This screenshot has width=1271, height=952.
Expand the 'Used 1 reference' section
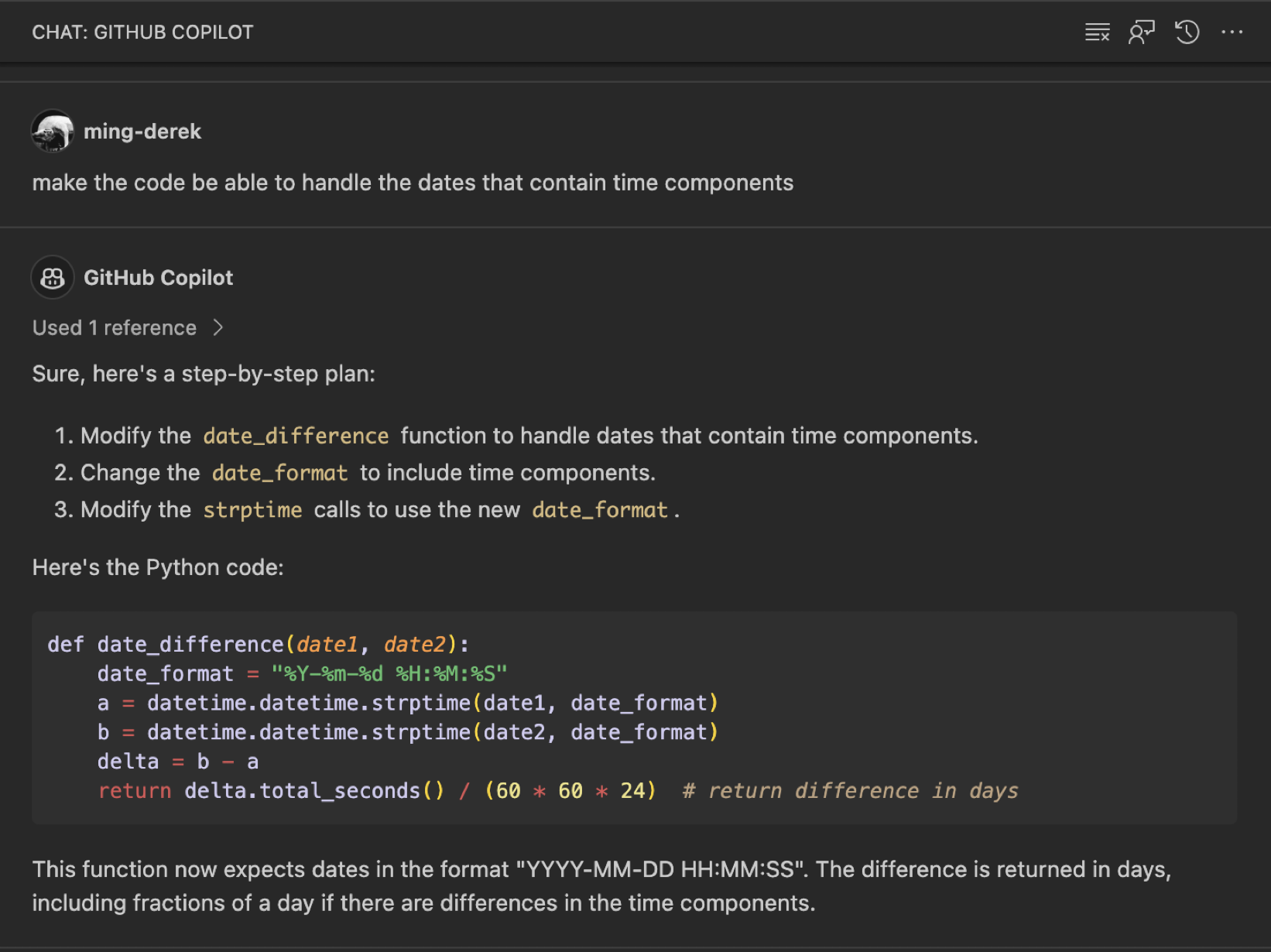pyautogui.click(x=115, y=327)
